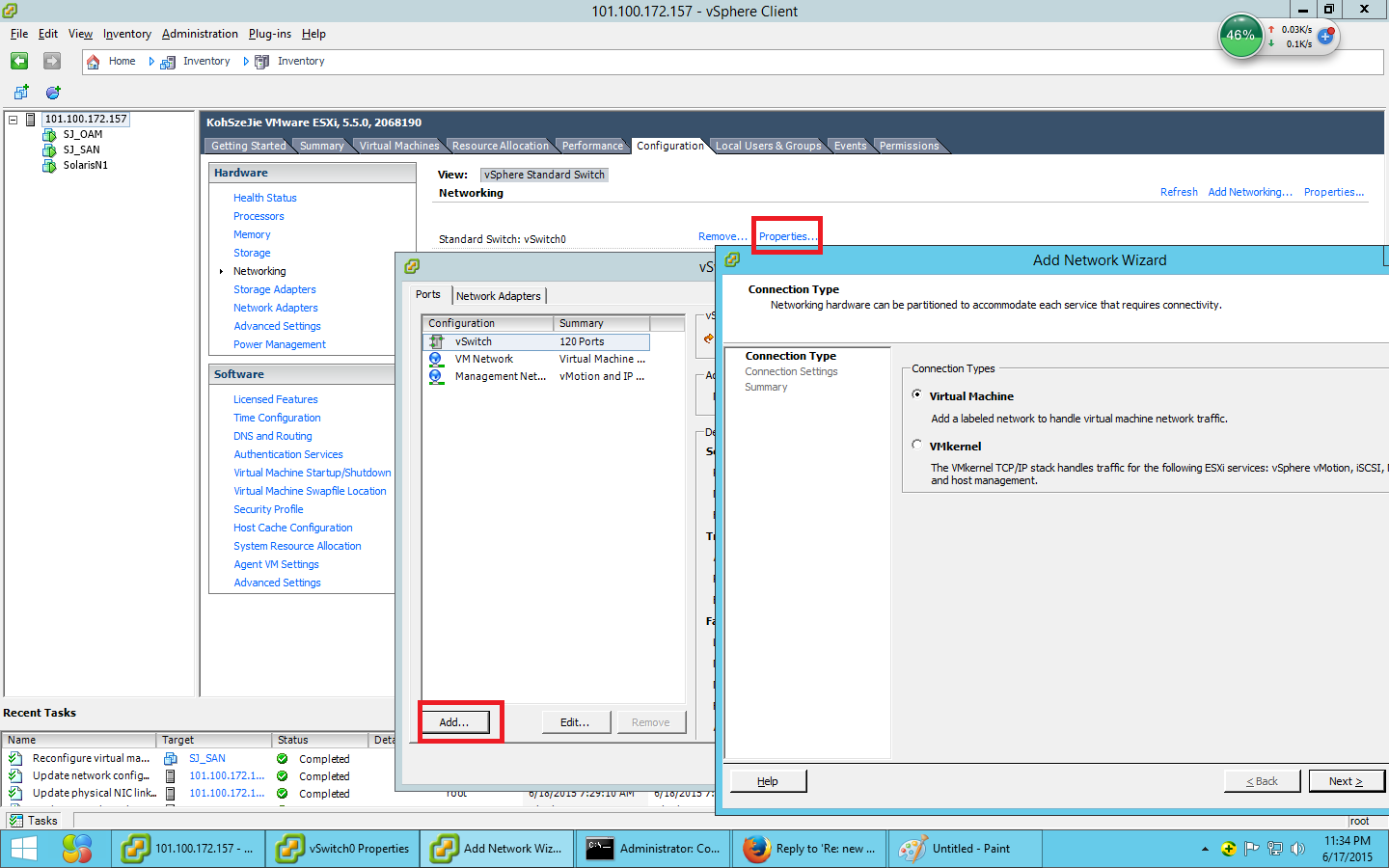This screenshot has height=868, width=1389.
Task: Click Back in the Add Network Wizard
Action: pos(1262,781)
